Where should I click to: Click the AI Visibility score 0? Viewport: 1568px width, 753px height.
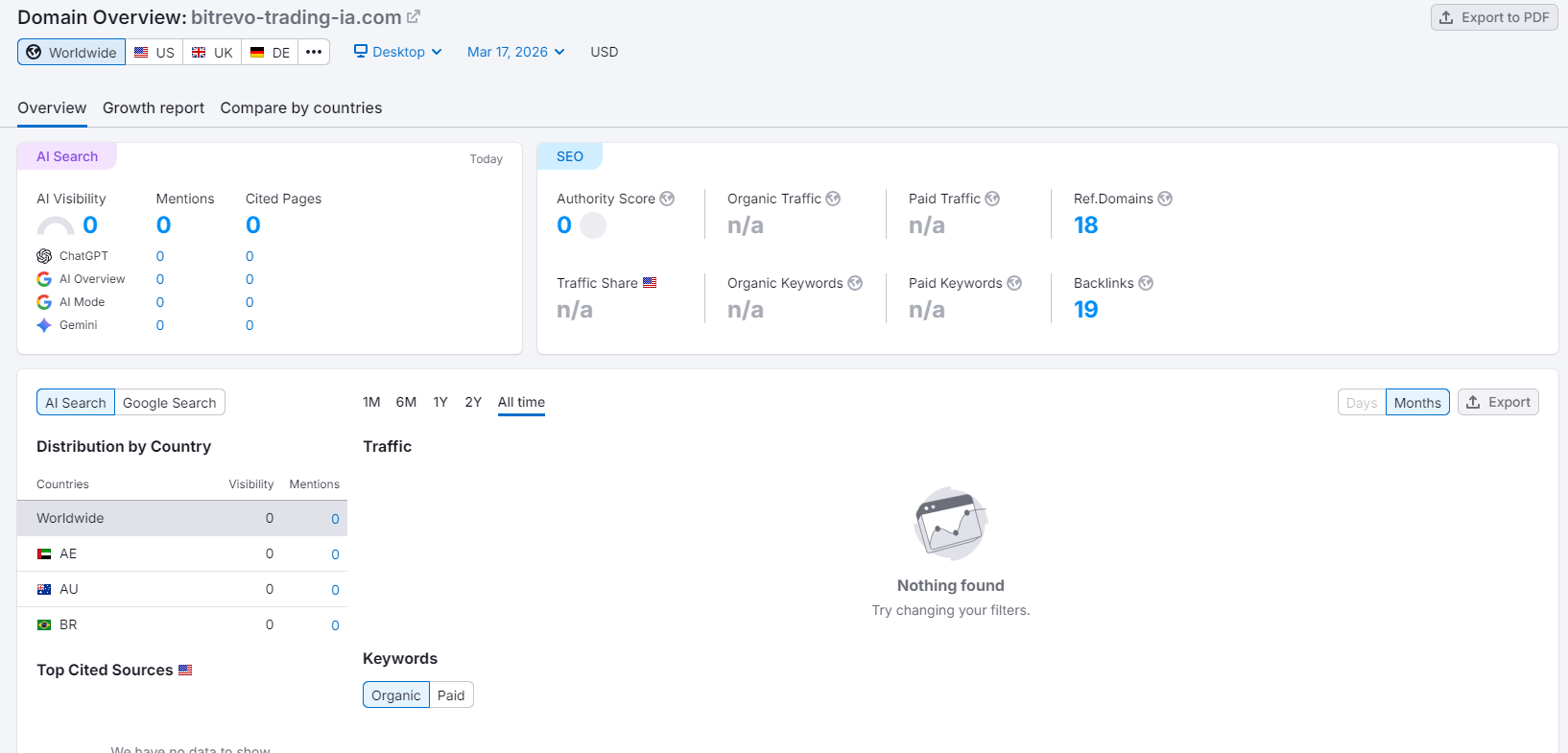(x=90, y=225)
